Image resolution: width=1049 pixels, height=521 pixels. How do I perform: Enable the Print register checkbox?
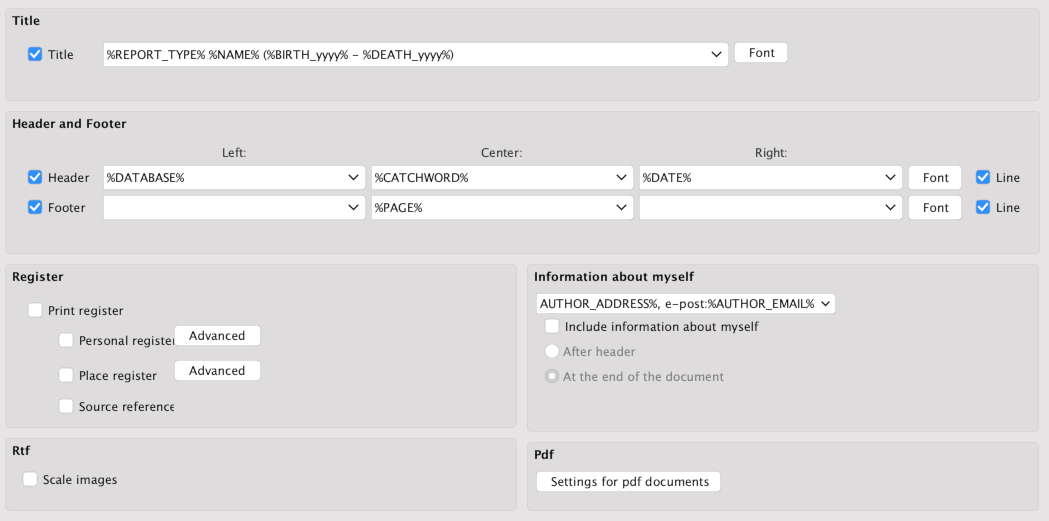point(35,311)
